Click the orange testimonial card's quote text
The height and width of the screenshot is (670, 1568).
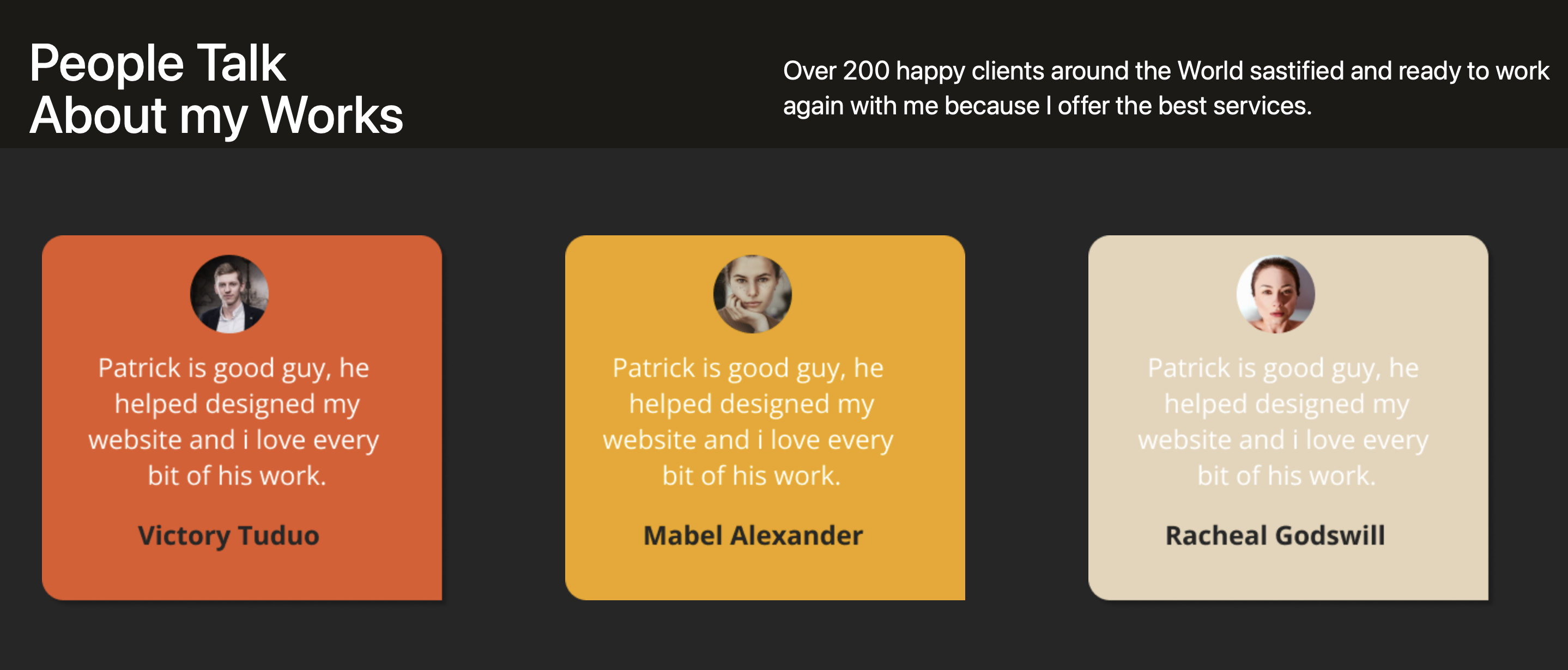coord(234,422)
